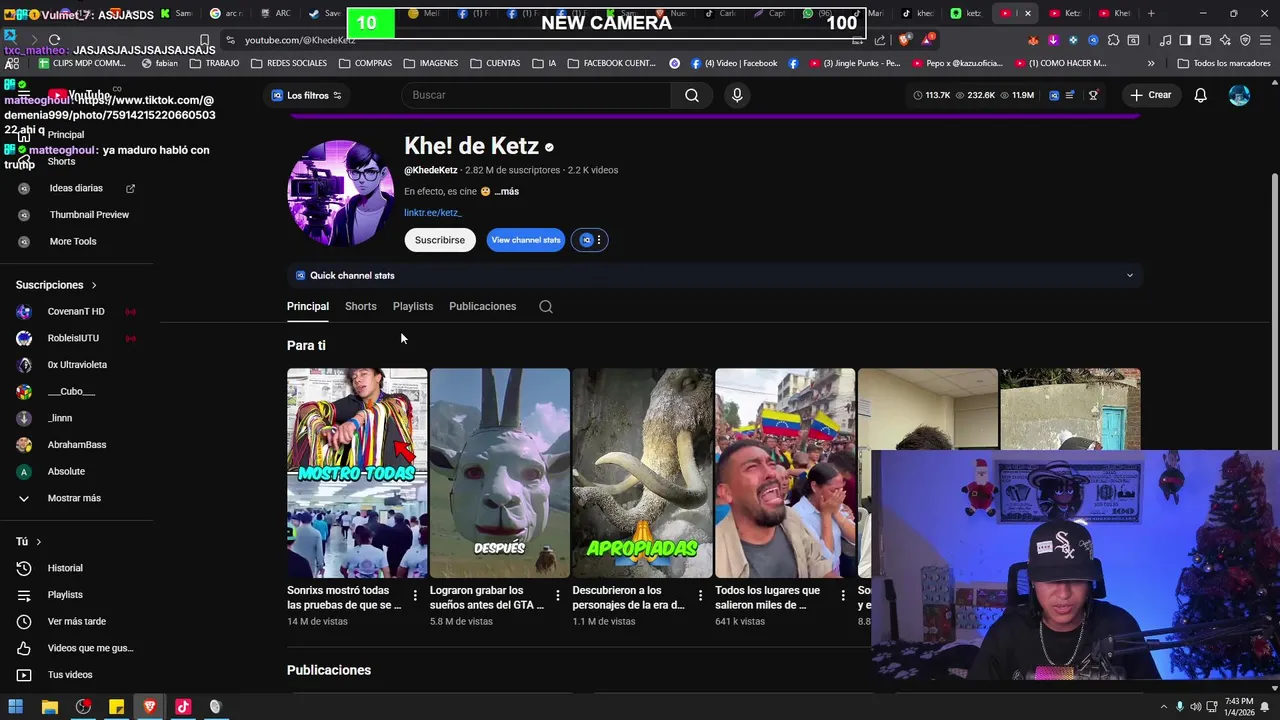Open the TRABAJO bookmarks folder
The image size is (1280, 720).
[x=214, y=63]
